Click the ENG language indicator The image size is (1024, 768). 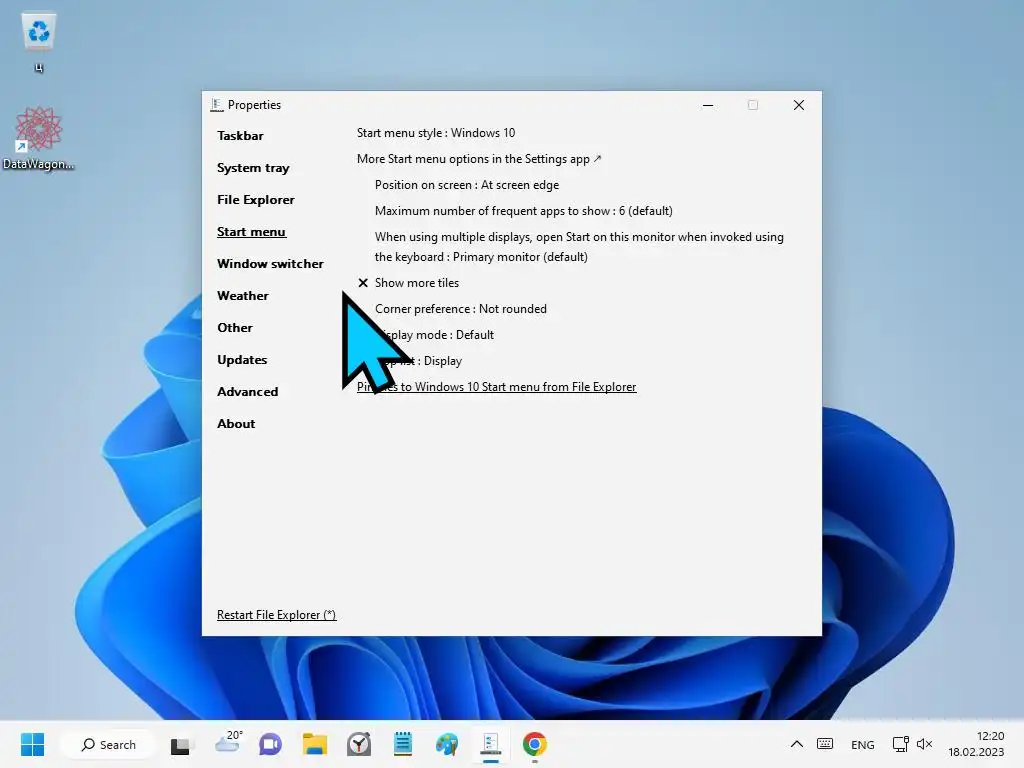pos(863,744)
